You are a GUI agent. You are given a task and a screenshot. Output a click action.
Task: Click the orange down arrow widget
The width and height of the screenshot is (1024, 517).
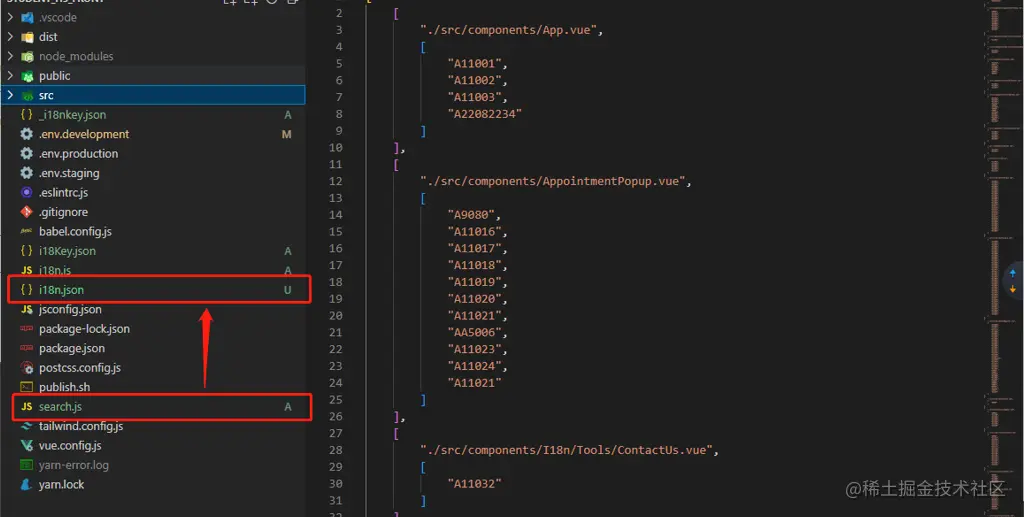click(1013, 289)
